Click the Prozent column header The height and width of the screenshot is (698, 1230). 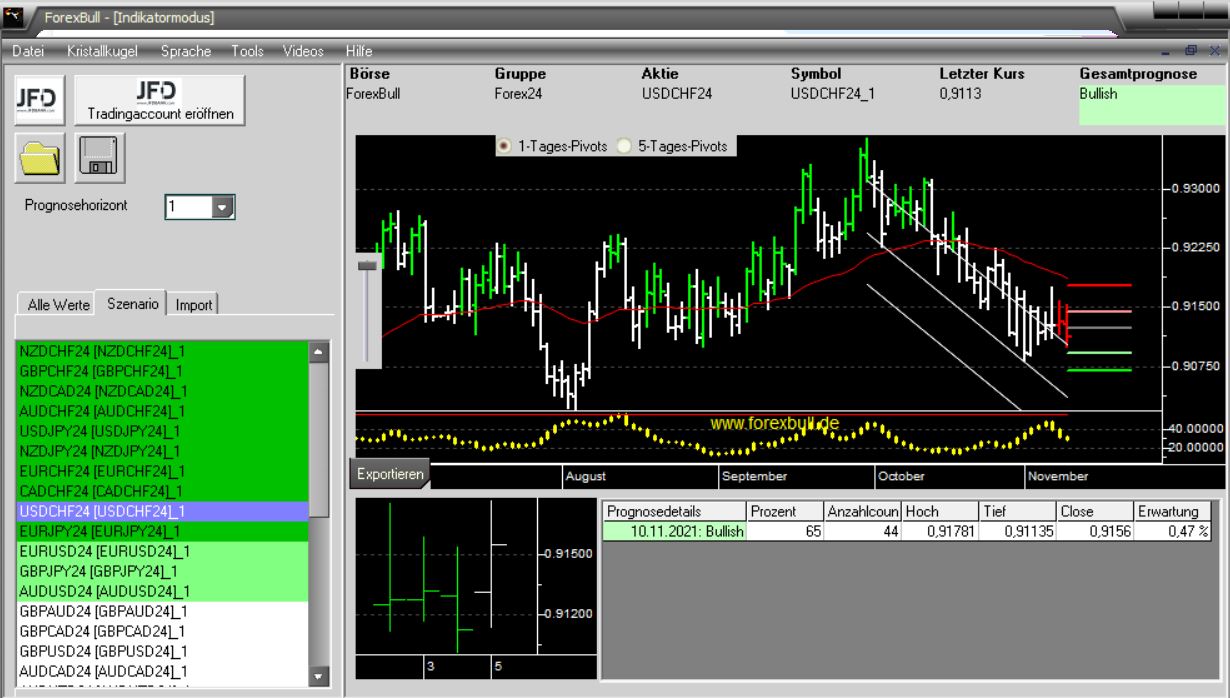[x=785, y=511]
